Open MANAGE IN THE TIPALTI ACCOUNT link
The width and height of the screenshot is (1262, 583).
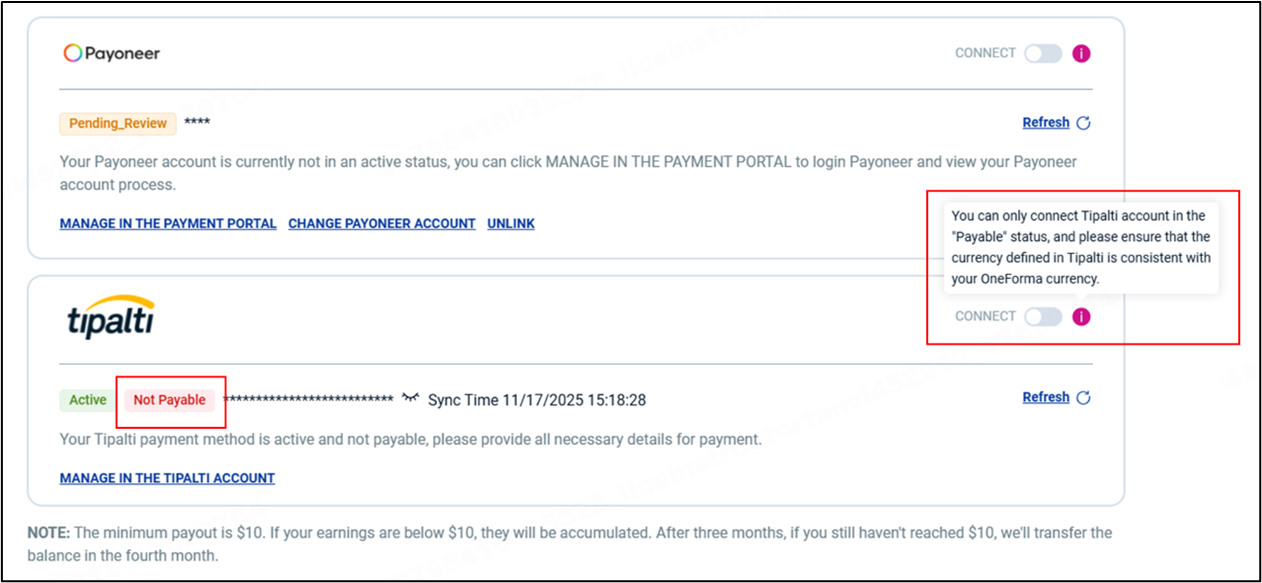coord(167,478)
